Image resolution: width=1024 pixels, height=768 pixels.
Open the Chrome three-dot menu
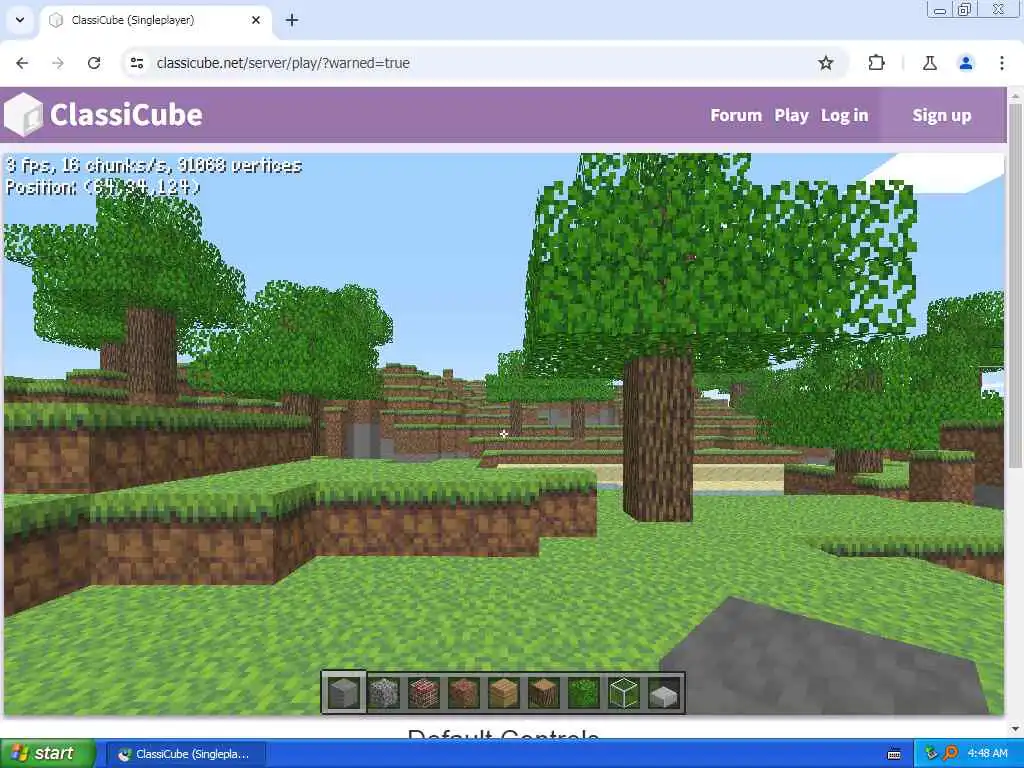[x=1002, y=63]
